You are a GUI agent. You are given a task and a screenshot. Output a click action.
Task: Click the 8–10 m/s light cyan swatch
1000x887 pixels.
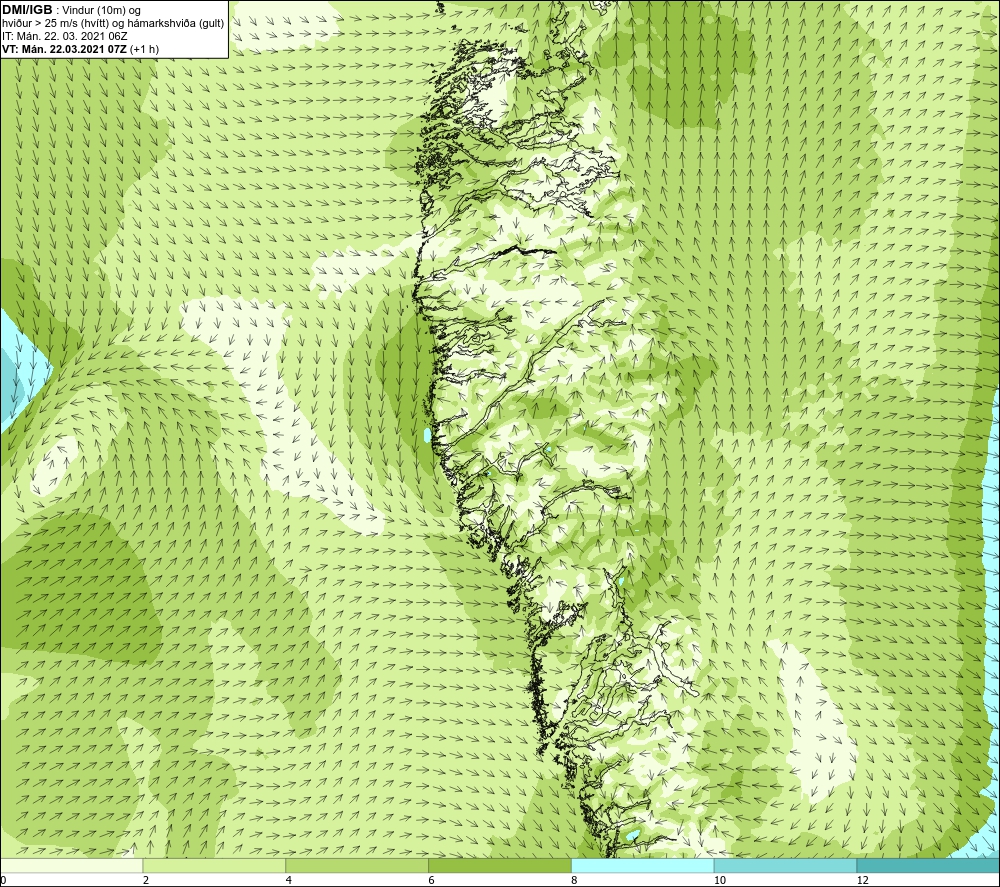643,865
